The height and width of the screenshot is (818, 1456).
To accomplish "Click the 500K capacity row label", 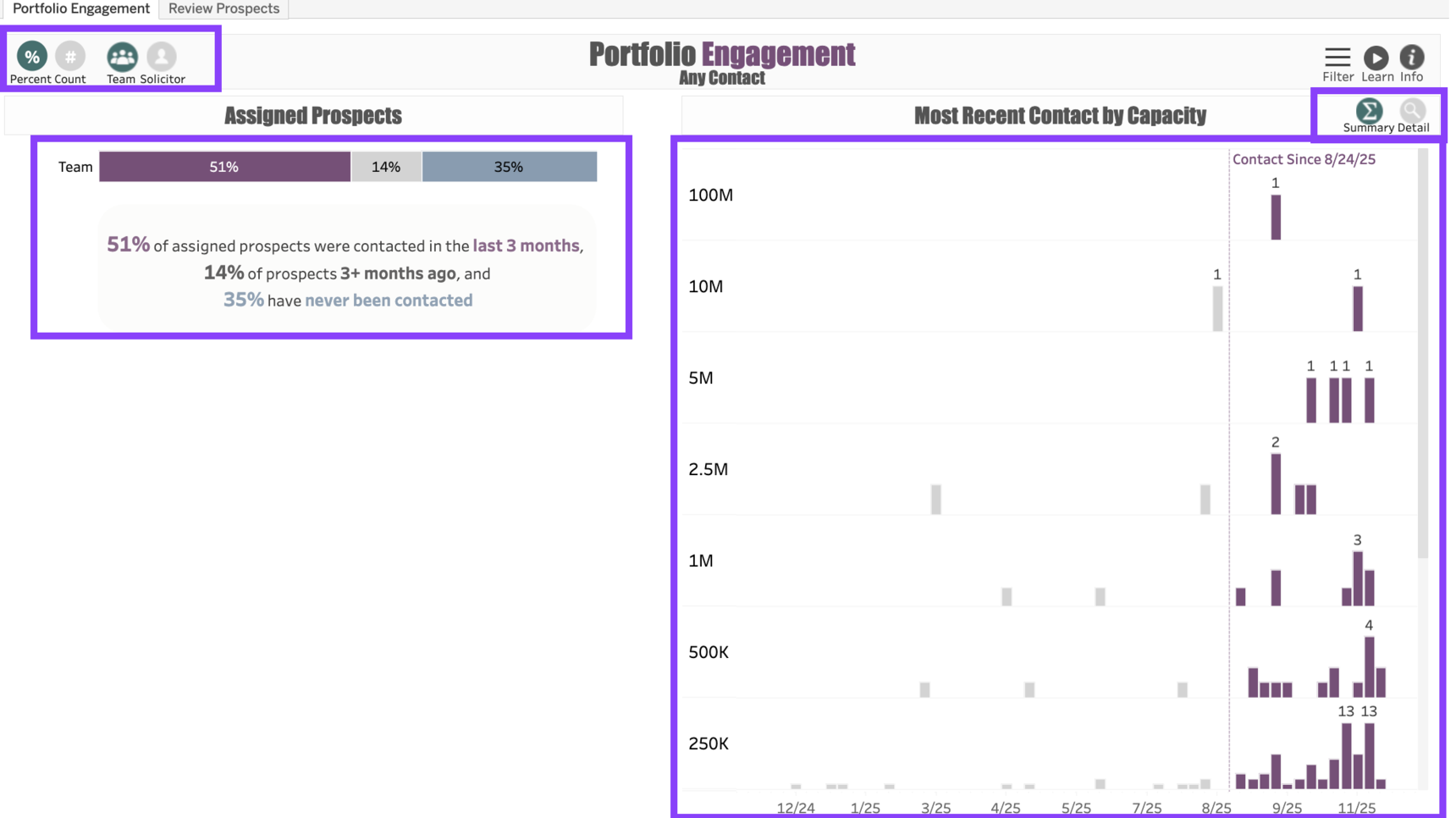I will [709, 652].
